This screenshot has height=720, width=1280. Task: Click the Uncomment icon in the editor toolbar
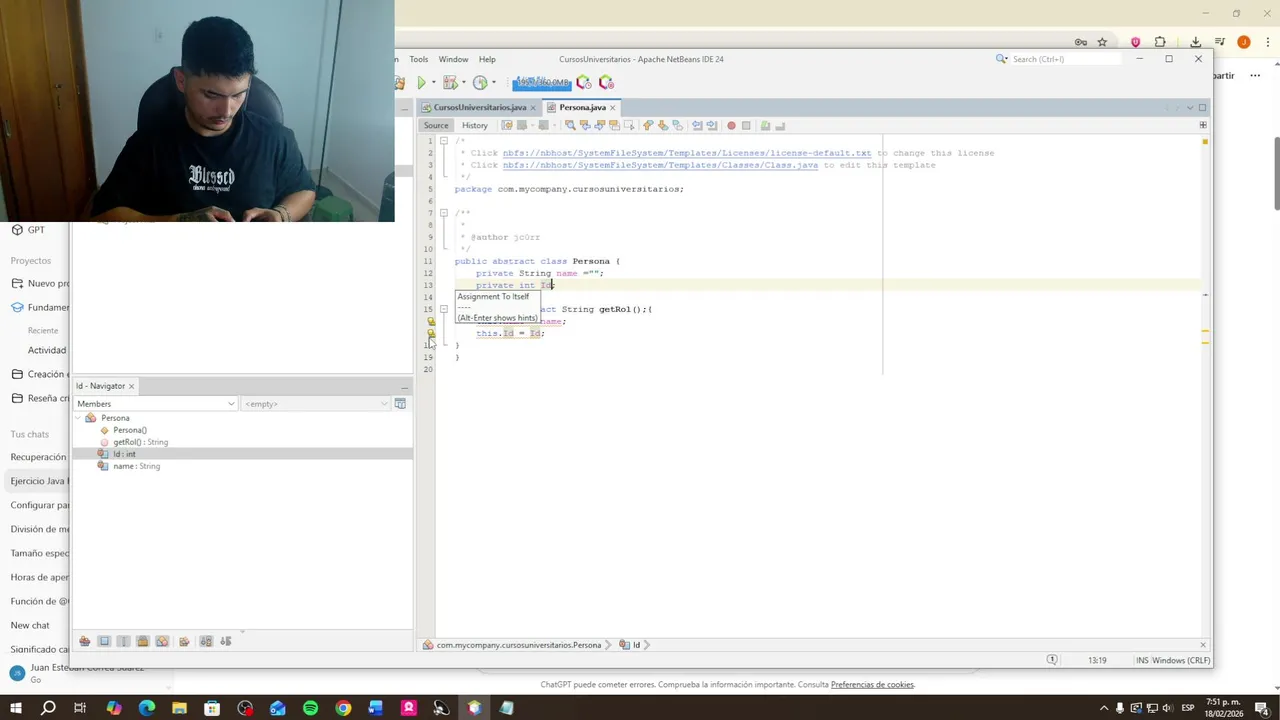pos(780,125)
